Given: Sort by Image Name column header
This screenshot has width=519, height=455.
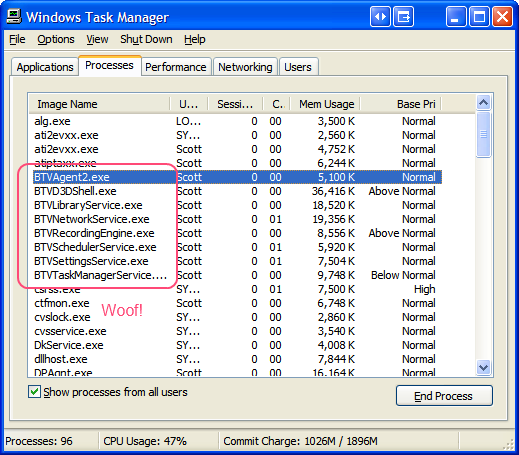Looking at the screenshot, I should [x=99, y=104].
